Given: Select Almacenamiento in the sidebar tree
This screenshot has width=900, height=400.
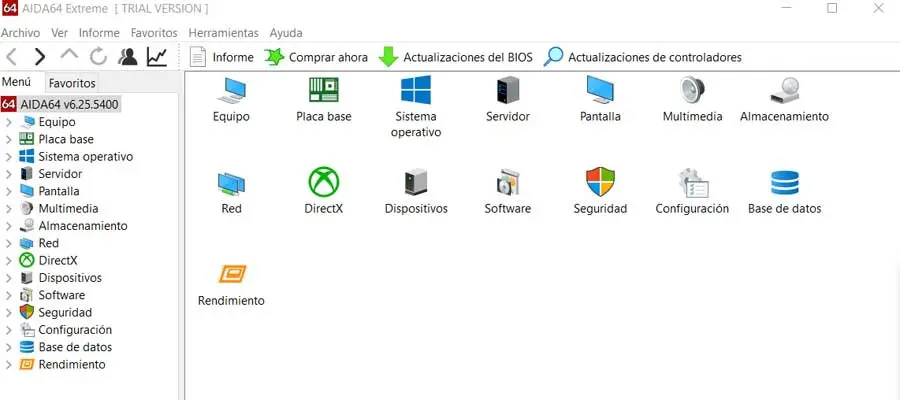Looking at the screenshot, I should click(83, 226).
